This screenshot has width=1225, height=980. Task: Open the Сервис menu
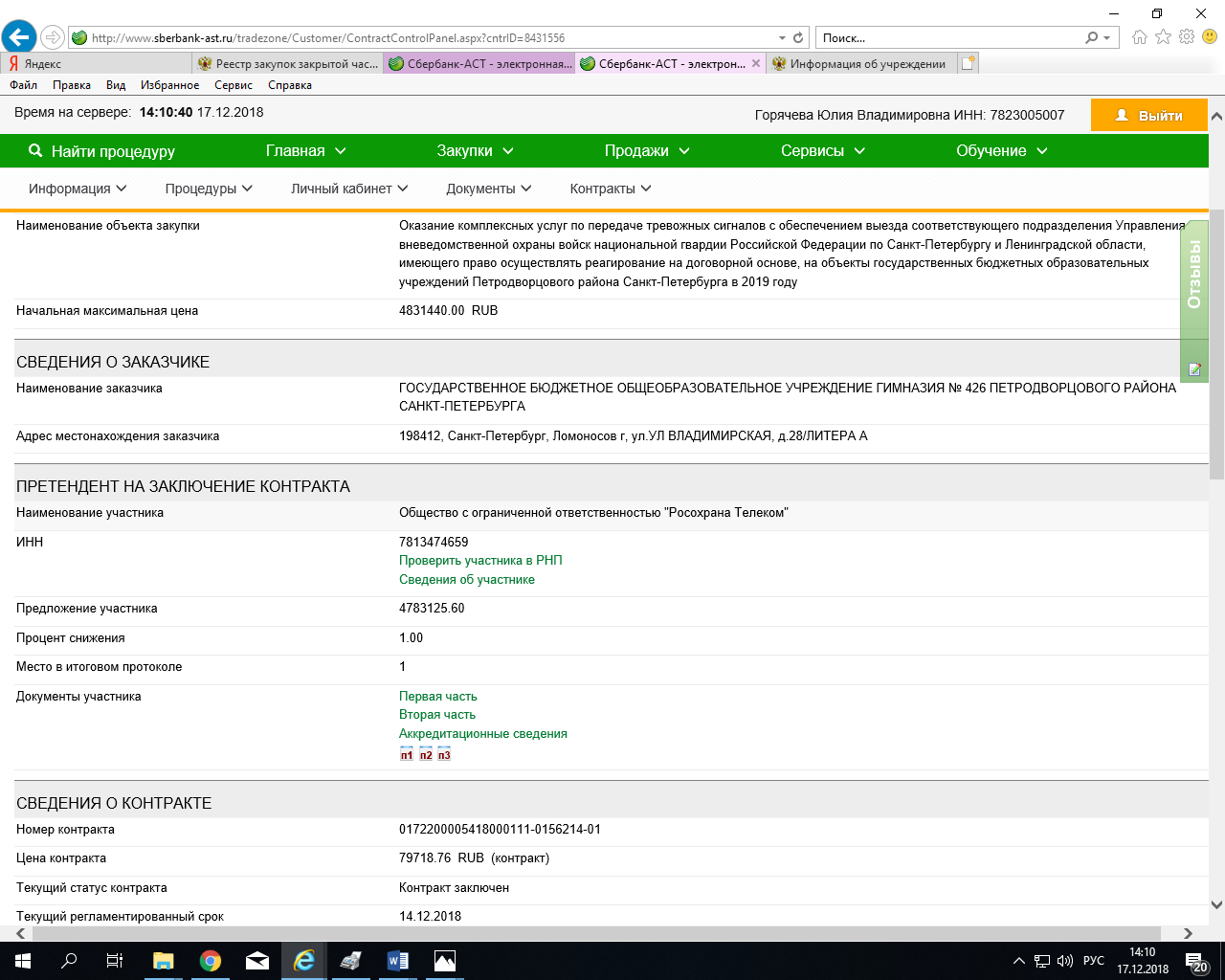[234, 85]
